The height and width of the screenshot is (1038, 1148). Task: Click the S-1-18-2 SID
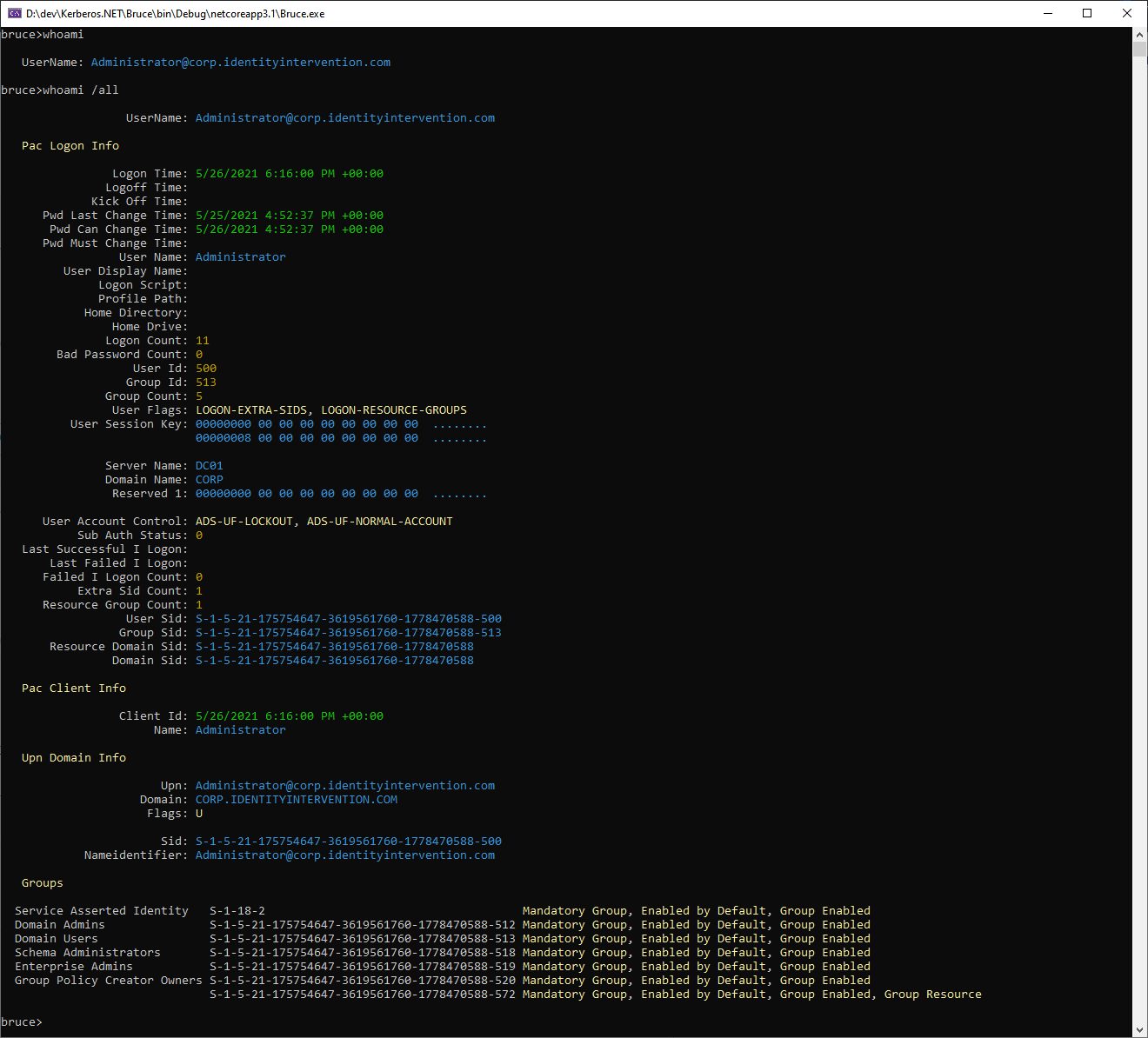point(237,911)
